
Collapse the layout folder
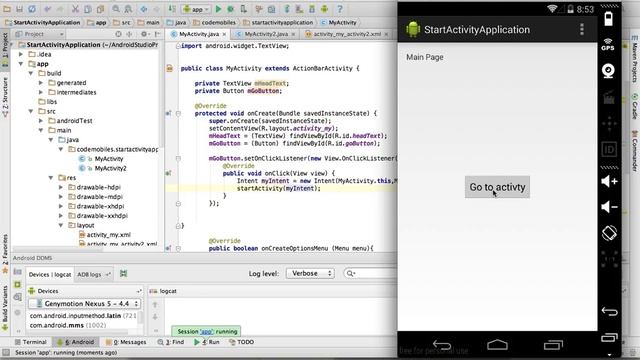(61, 225)
